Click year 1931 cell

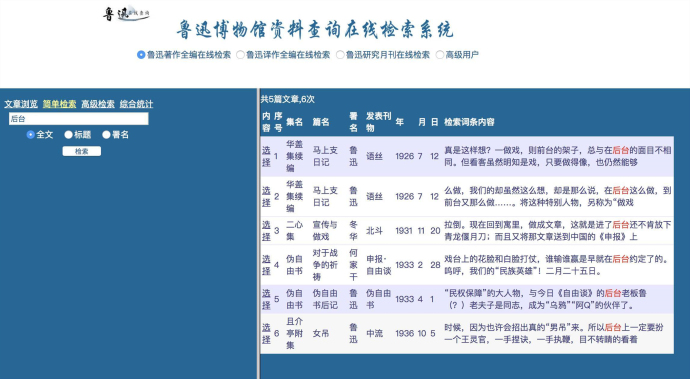404,231
